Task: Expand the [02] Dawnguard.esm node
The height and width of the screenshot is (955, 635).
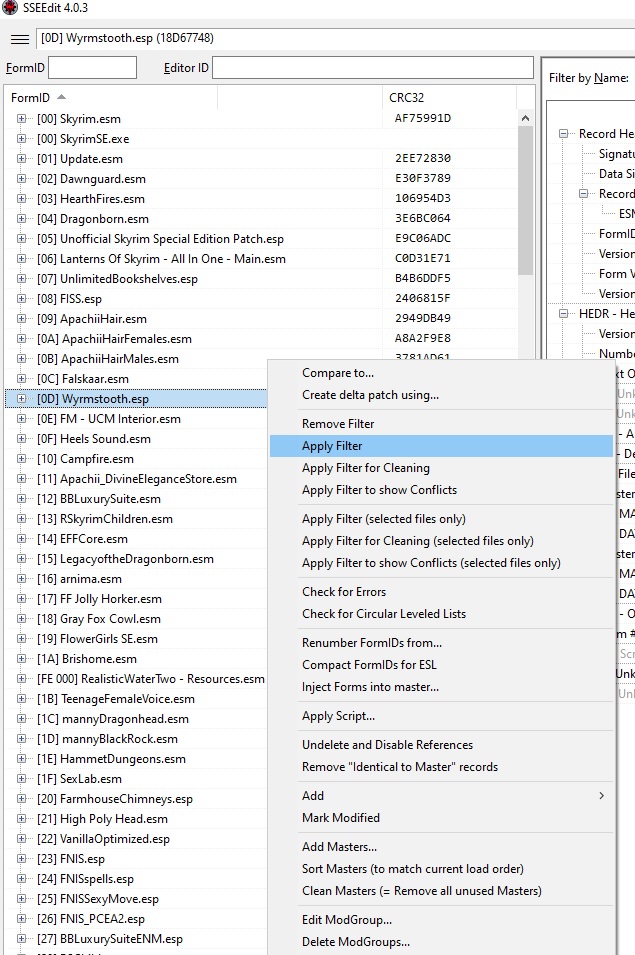Action: point(21,178)
